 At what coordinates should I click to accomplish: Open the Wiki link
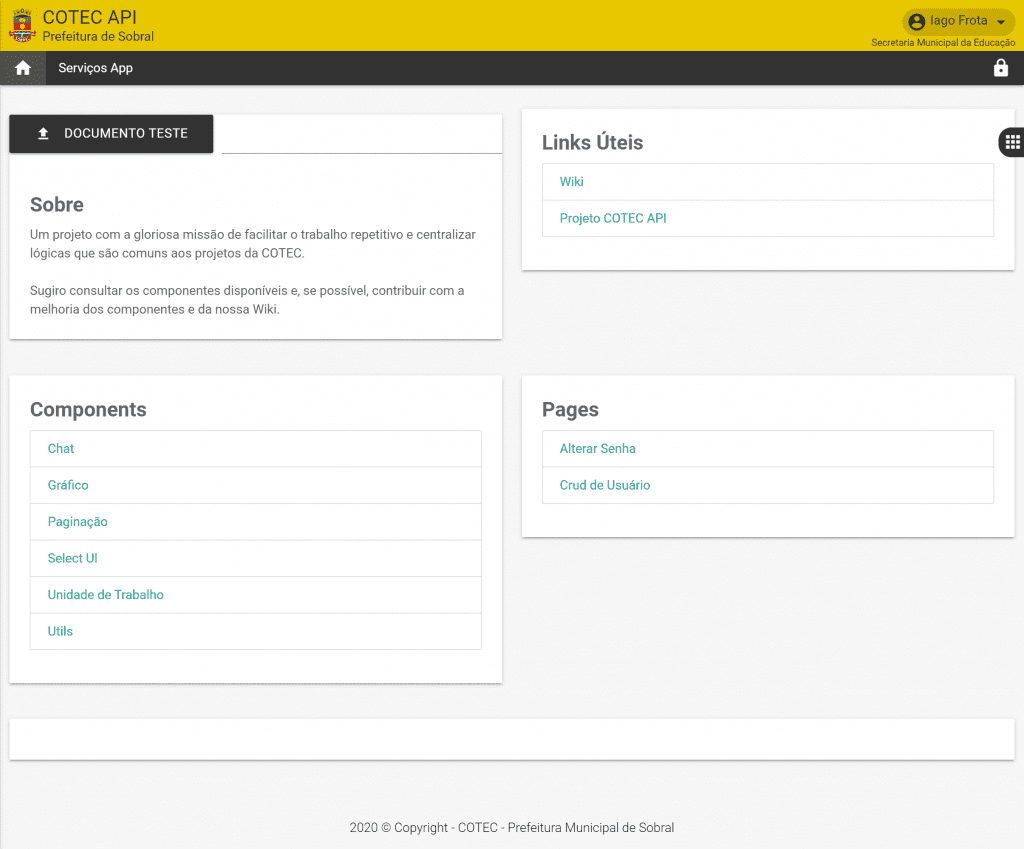(x=572, y=182)
